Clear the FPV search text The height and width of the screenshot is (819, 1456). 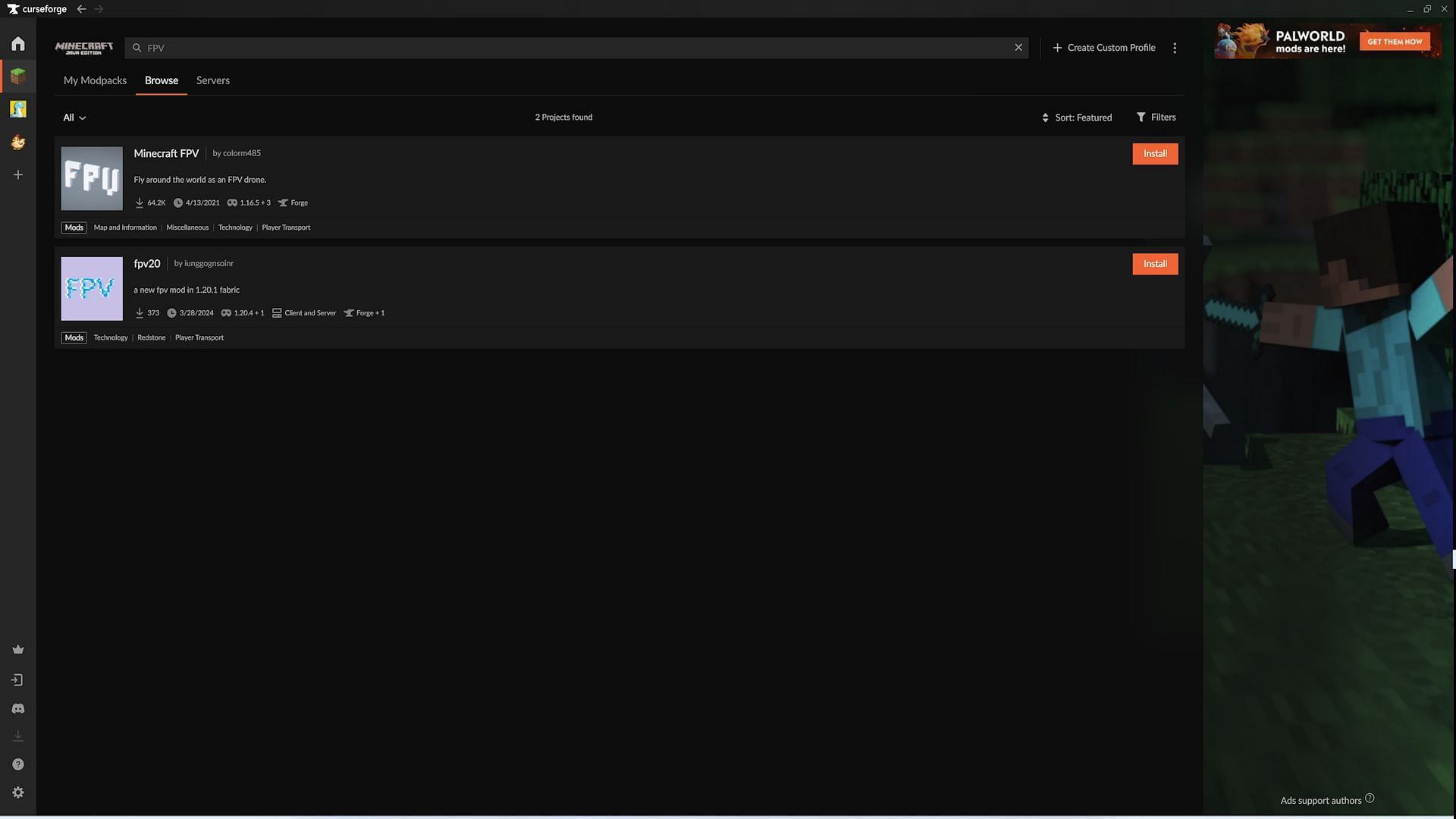click(x=1018, y=48)
